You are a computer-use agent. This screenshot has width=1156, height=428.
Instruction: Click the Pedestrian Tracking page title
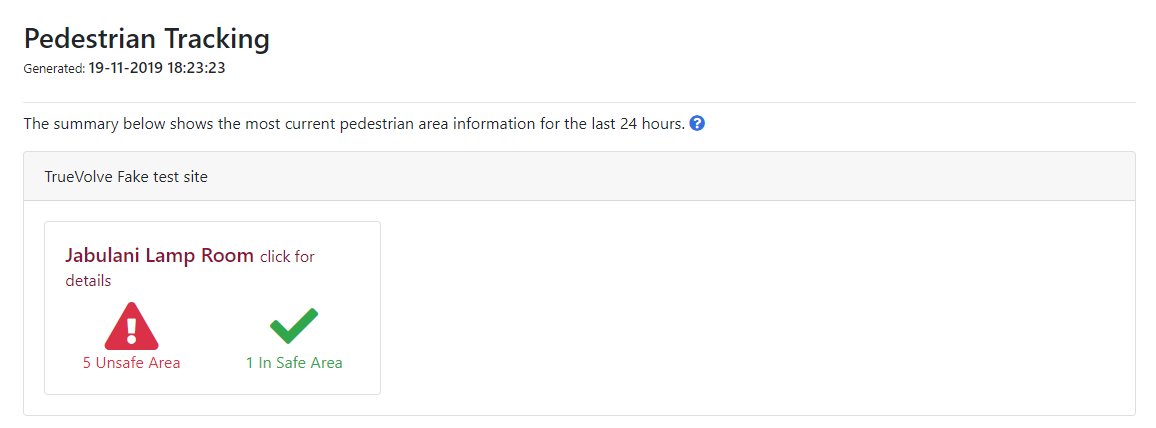pos(147,39)
